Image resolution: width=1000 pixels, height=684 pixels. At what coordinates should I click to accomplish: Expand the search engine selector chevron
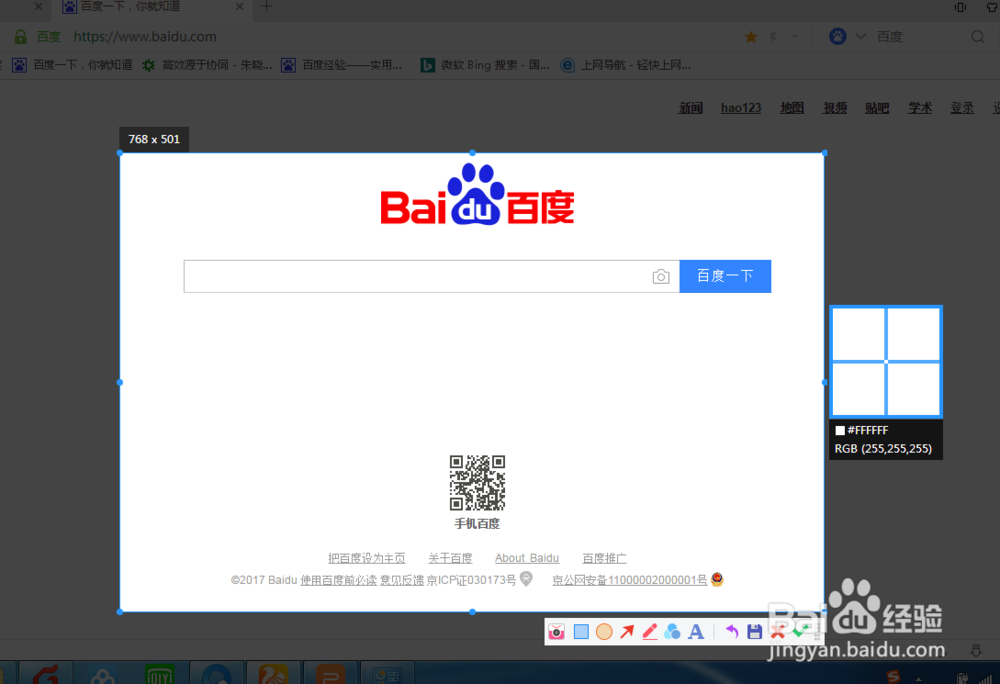861,36
